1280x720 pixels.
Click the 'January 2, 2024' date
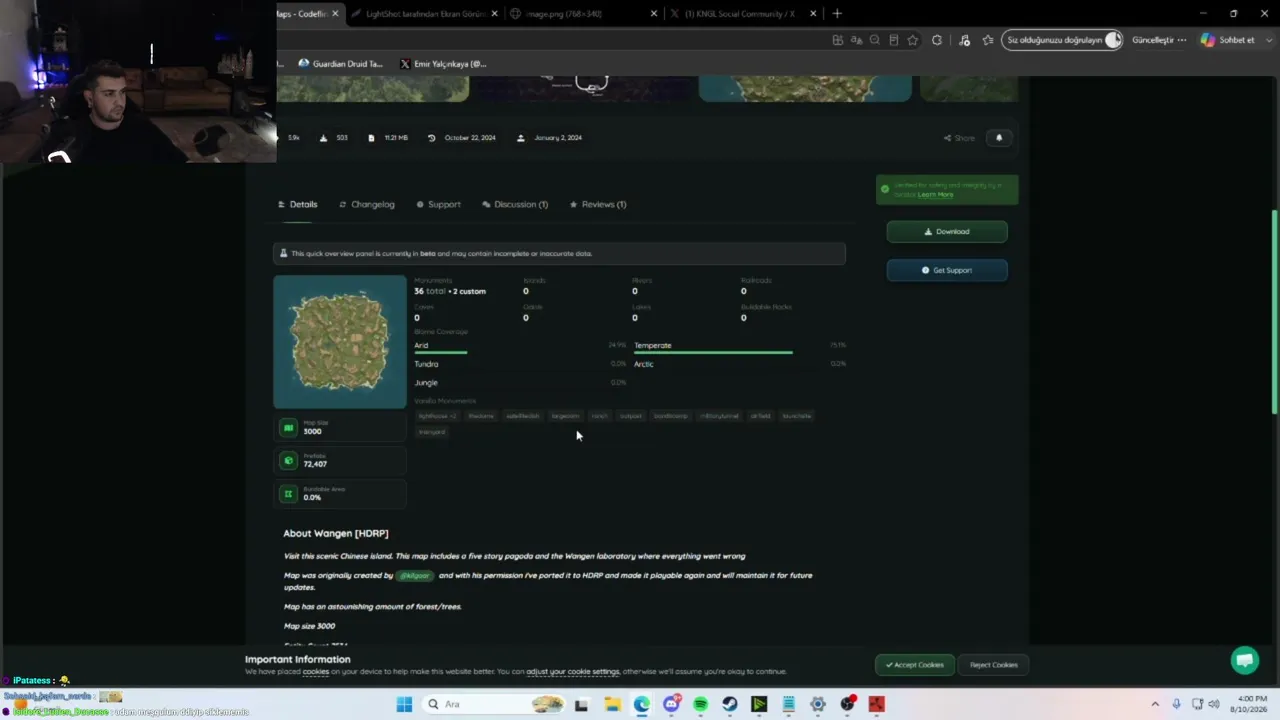point(558,138)
